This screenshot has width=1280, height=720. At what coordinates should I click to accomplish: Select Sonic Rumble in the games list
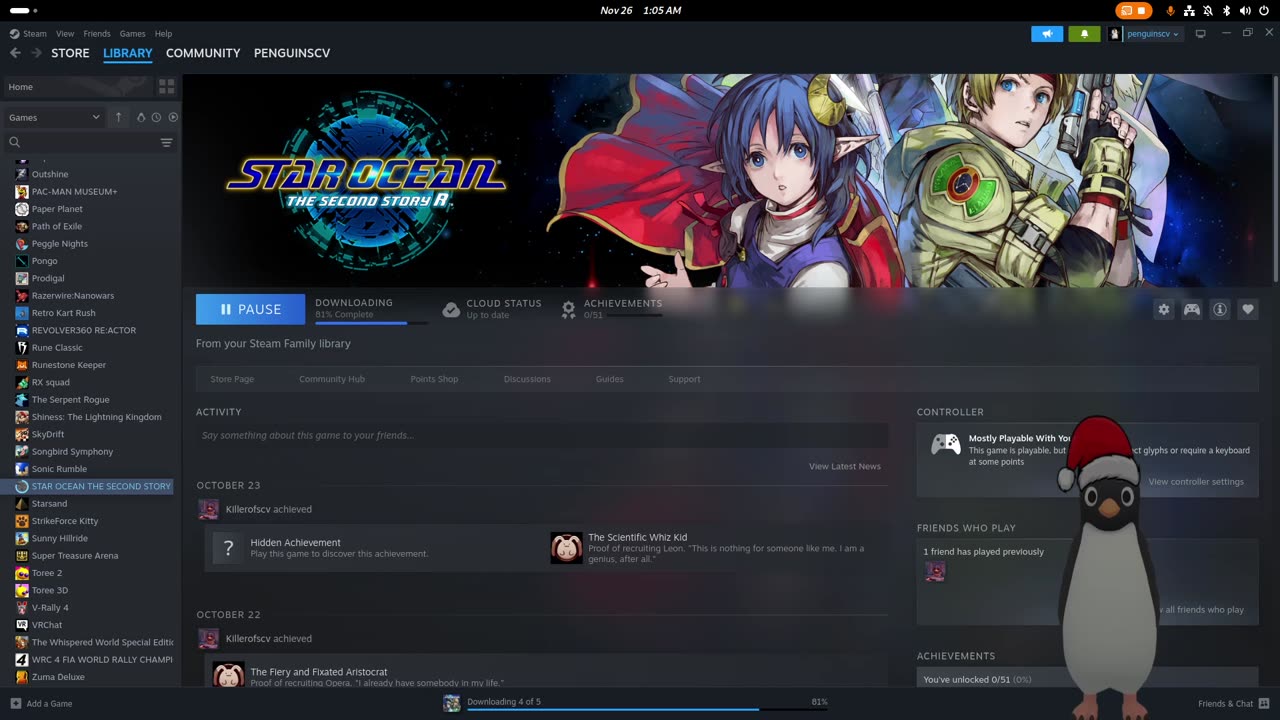pyautogui.click(x=59, y=469)
